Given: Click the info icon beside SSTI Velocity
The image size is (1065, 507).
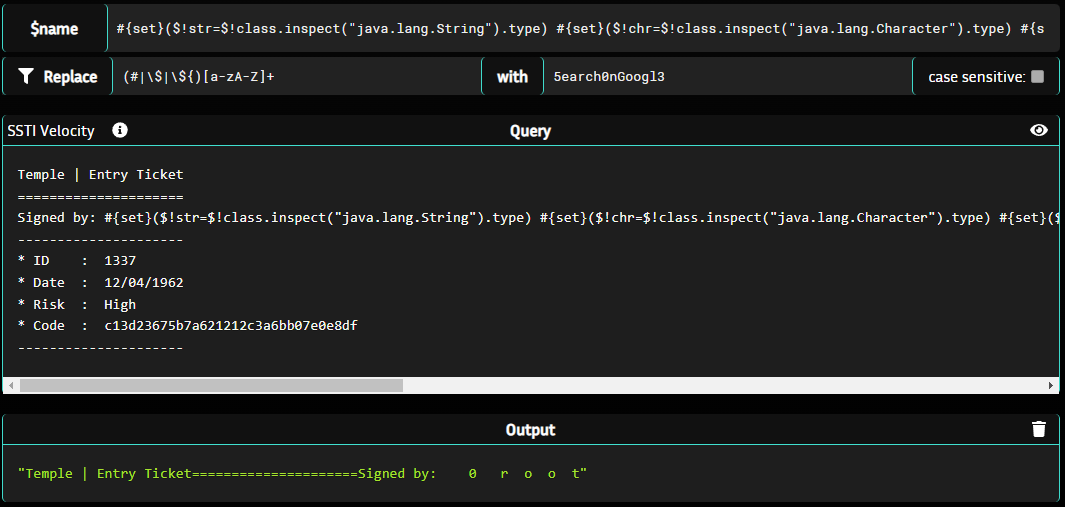Looking at the screenshot, I should click(x=120, y=130).
